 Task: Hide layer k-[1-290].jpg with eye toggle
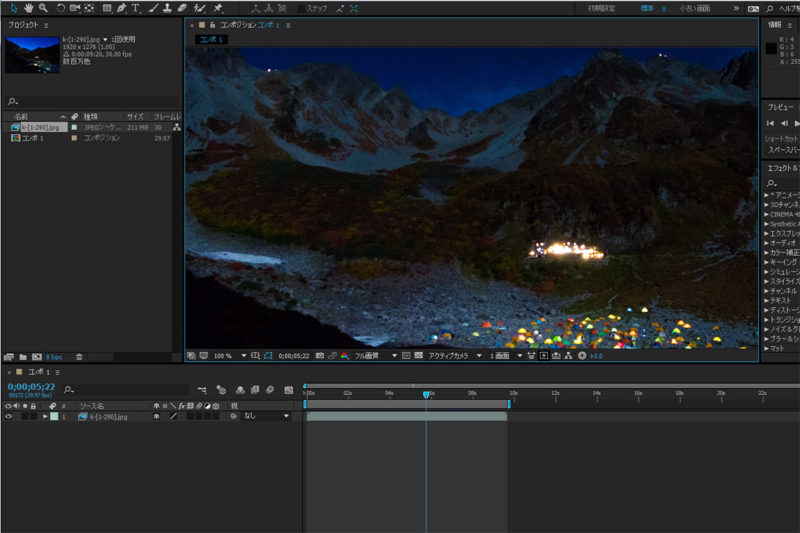point(8,417)
